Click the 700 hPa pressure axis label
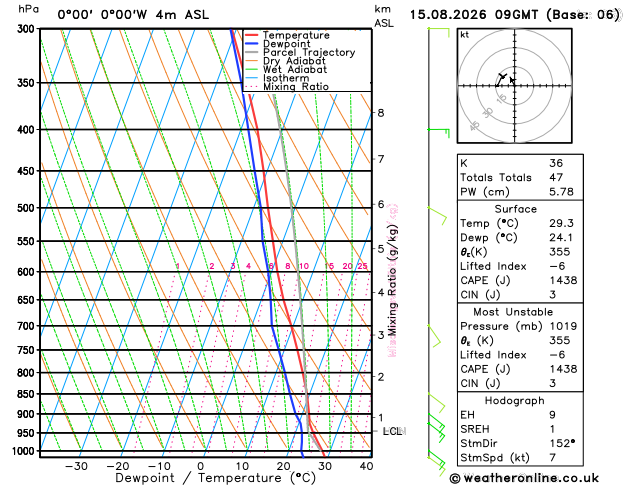 click(28, 326)
